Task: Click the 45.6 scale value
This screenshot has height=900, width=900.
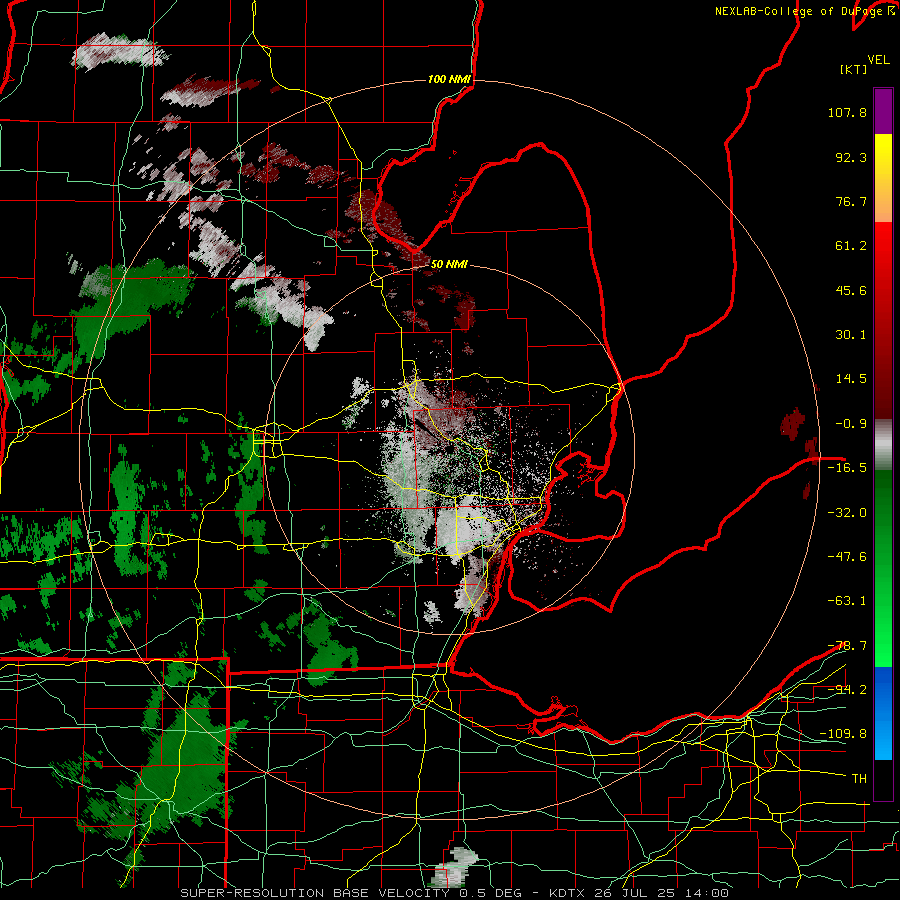Action: point(851,290)
